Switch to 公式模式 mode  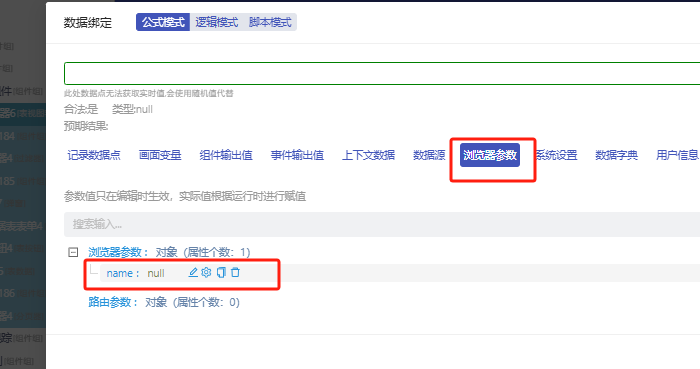coord(163,22)
